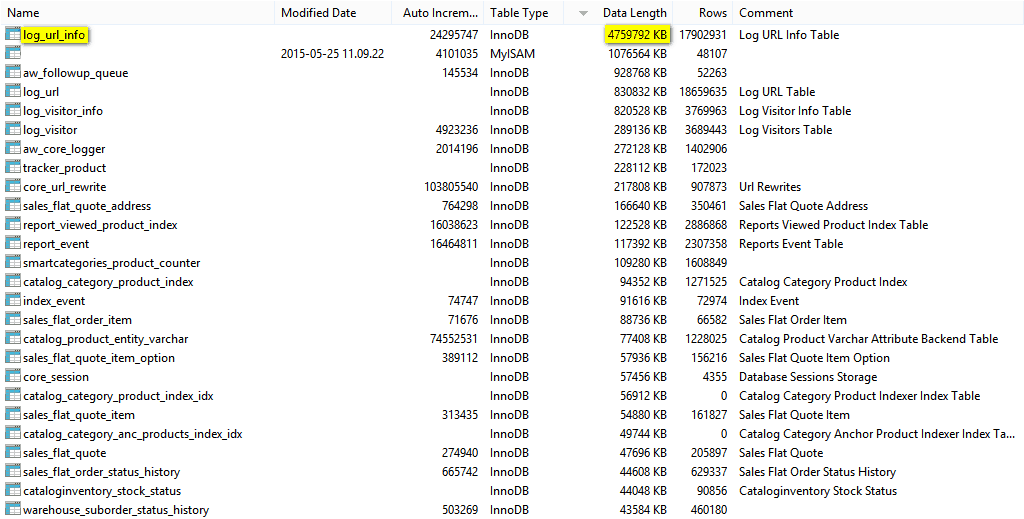
Task: Select the report_viewed_product_index table name
Action: point(101,225)
